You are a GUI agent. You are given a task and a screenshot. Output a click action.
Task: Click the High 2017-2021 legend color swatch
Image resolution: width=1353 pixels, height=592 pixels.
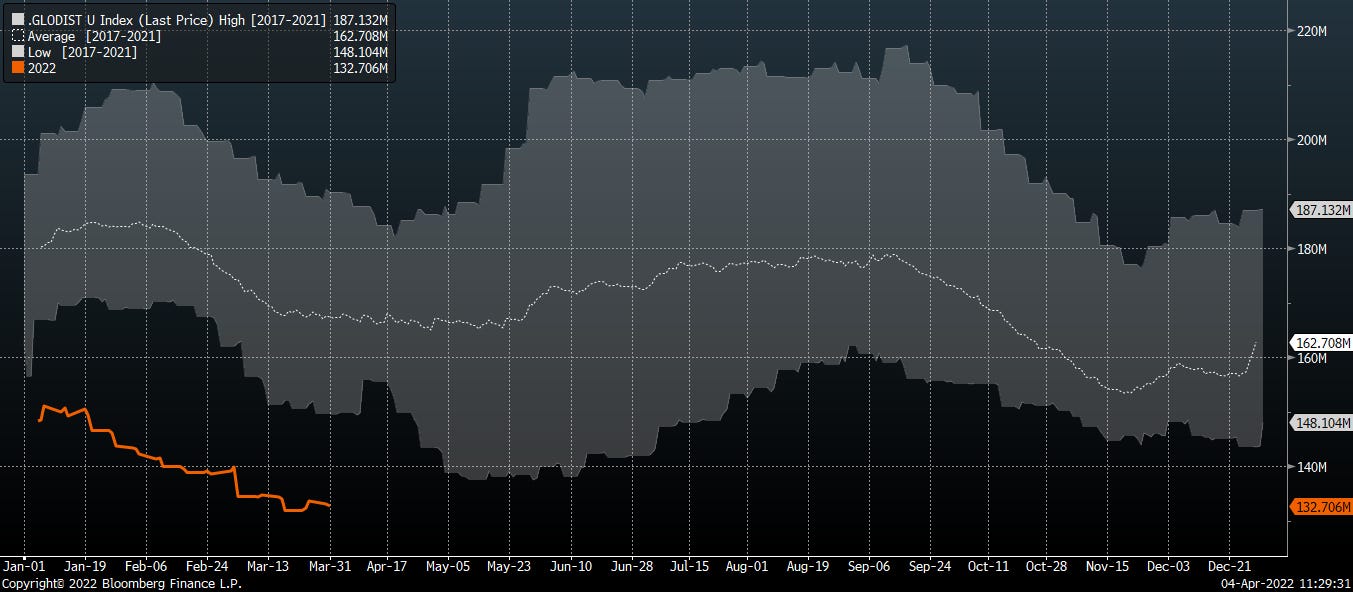pyautogui.click(x=16, y=20)
